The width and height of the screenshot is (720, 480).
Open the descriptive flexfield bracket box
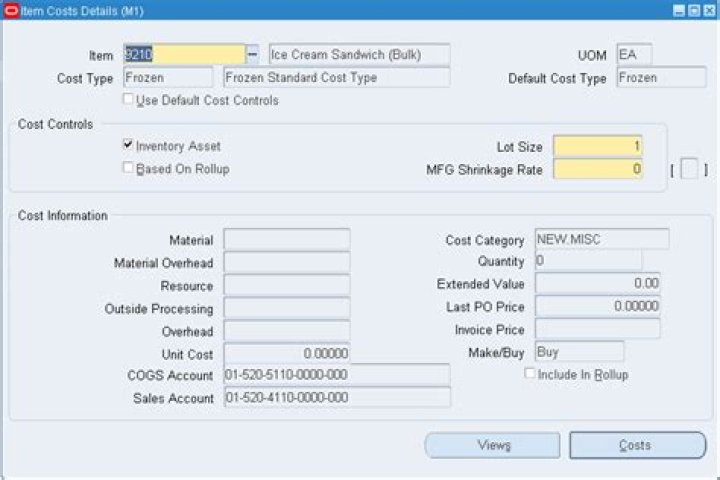coord(689,169)
